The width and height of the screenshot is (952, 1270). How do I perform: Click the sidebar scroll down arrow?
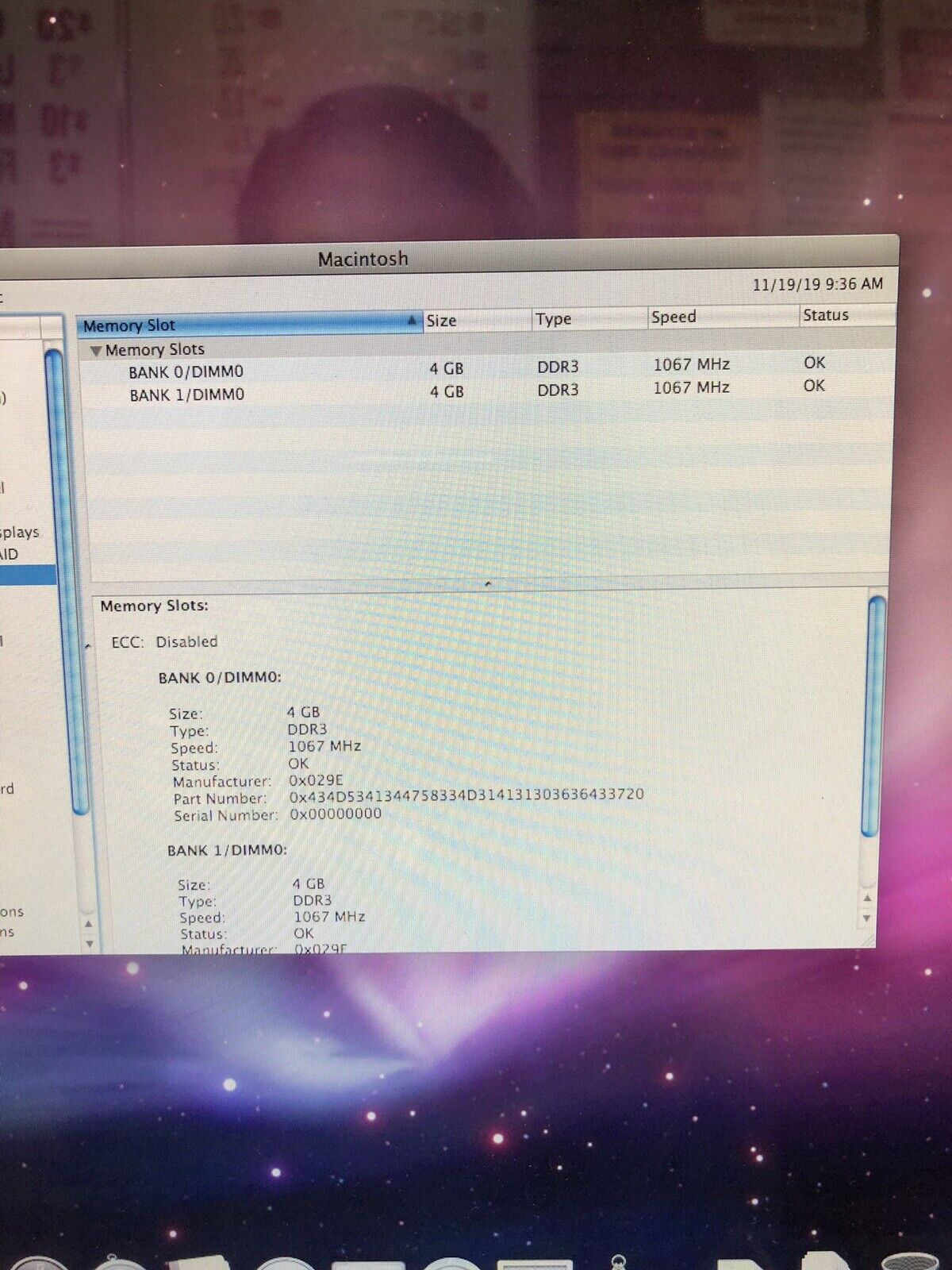point(90,944)
